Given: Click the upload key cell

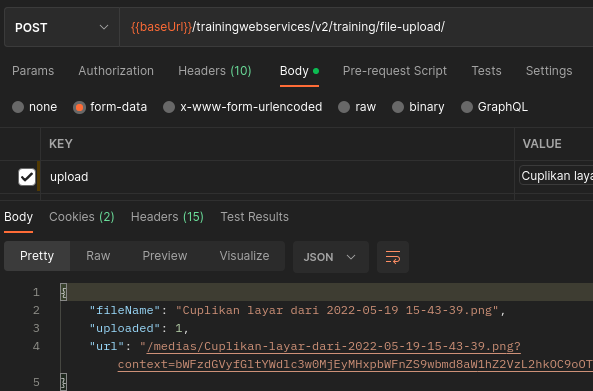Looking at the screenshot, I should 277,177.
